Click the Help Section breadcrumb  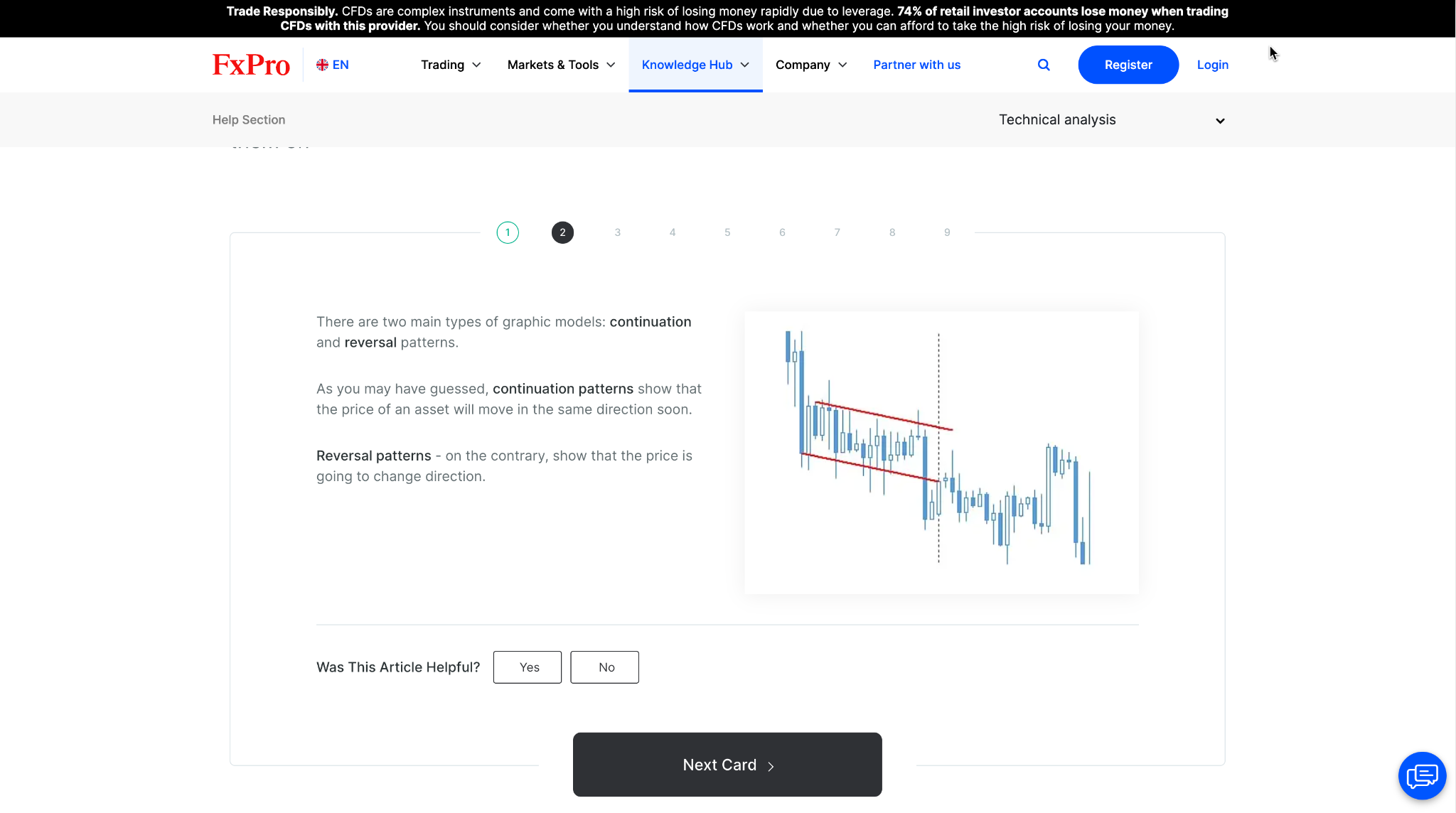coord(248,119)
